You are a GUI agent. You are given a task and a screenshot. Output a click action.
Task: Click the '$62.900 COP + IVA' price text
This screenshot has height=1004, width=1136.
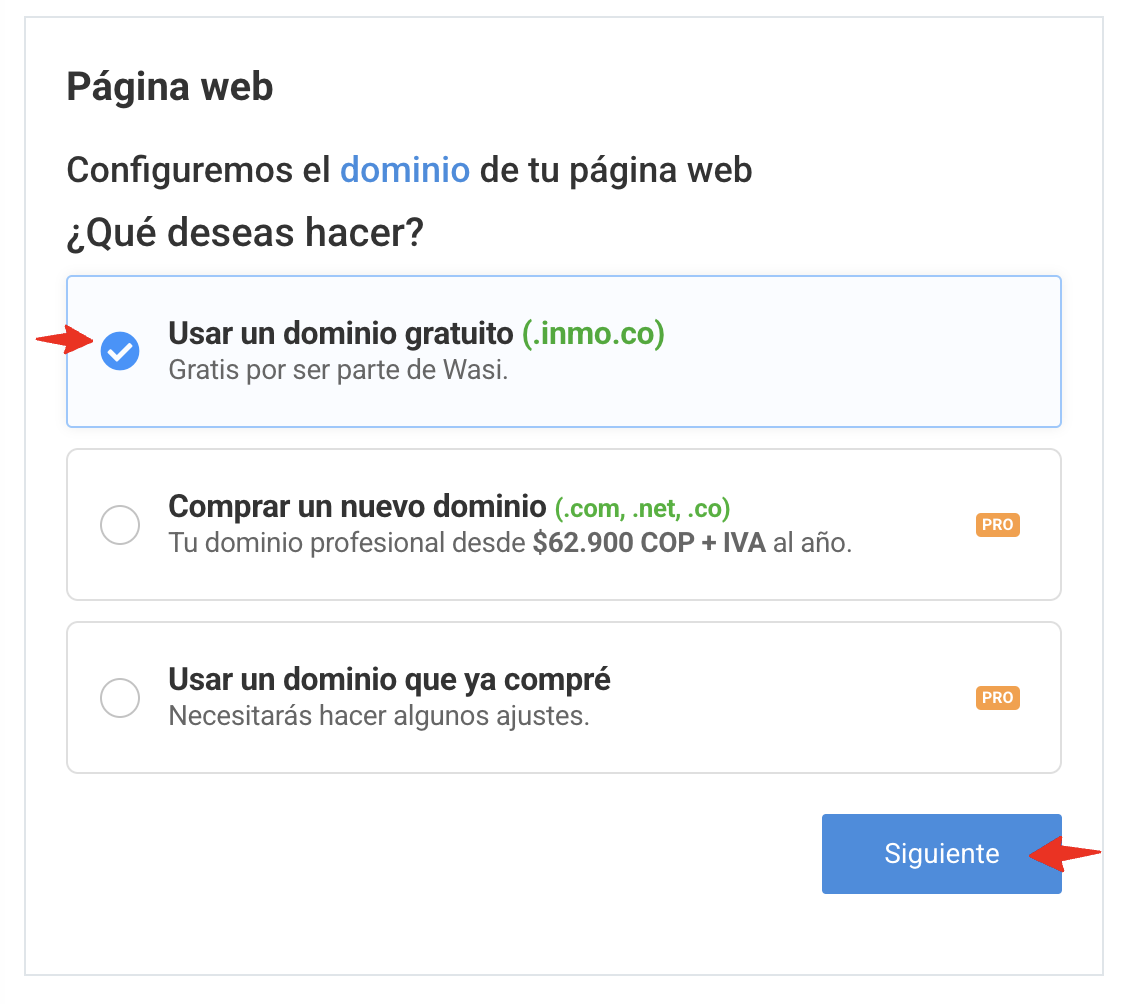pyautogui.click(x=649, y=544)
